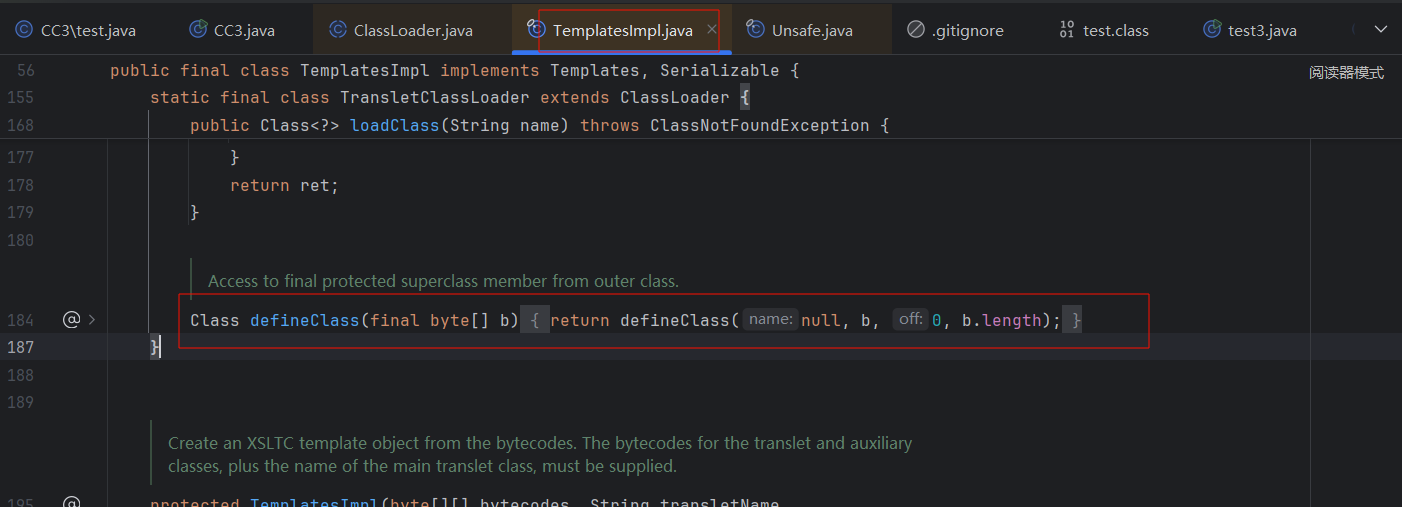This screenshot has width=1402, height=507.
Task: Expand the collapsed closing brace after b.length
Action: point(1072,320)
